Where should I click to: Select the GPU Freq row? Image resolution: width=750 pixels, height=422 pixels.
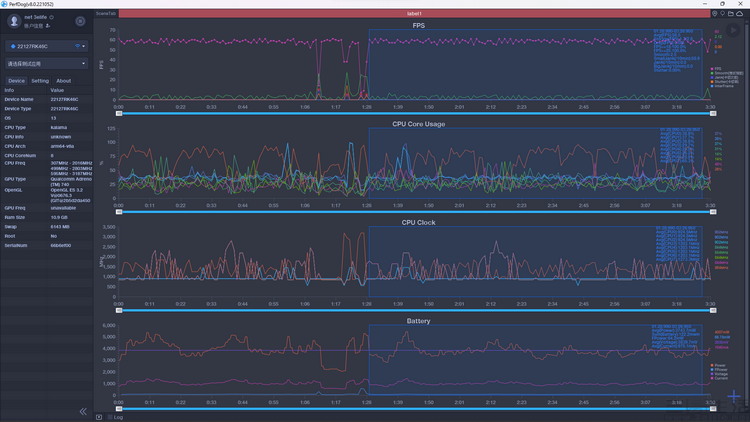[47, 208]
